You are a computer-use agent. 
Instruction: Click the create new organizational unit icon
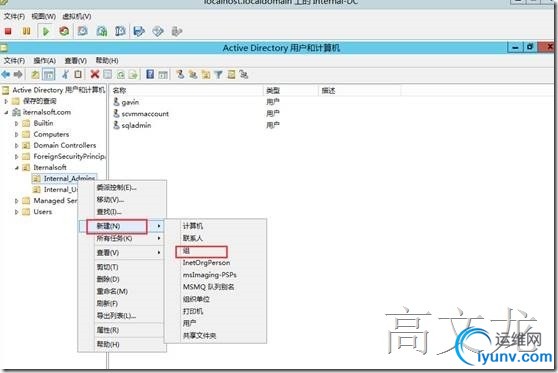tap(206, 74)
